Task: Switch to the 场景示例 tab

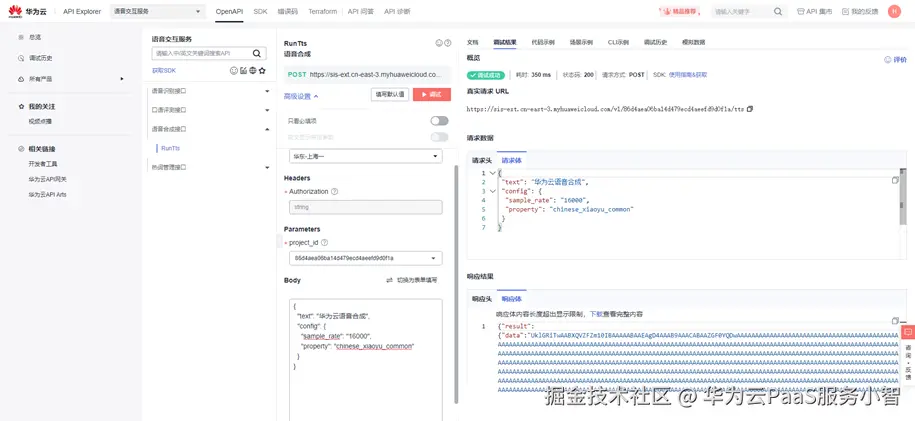Action: tap(581, 43)
